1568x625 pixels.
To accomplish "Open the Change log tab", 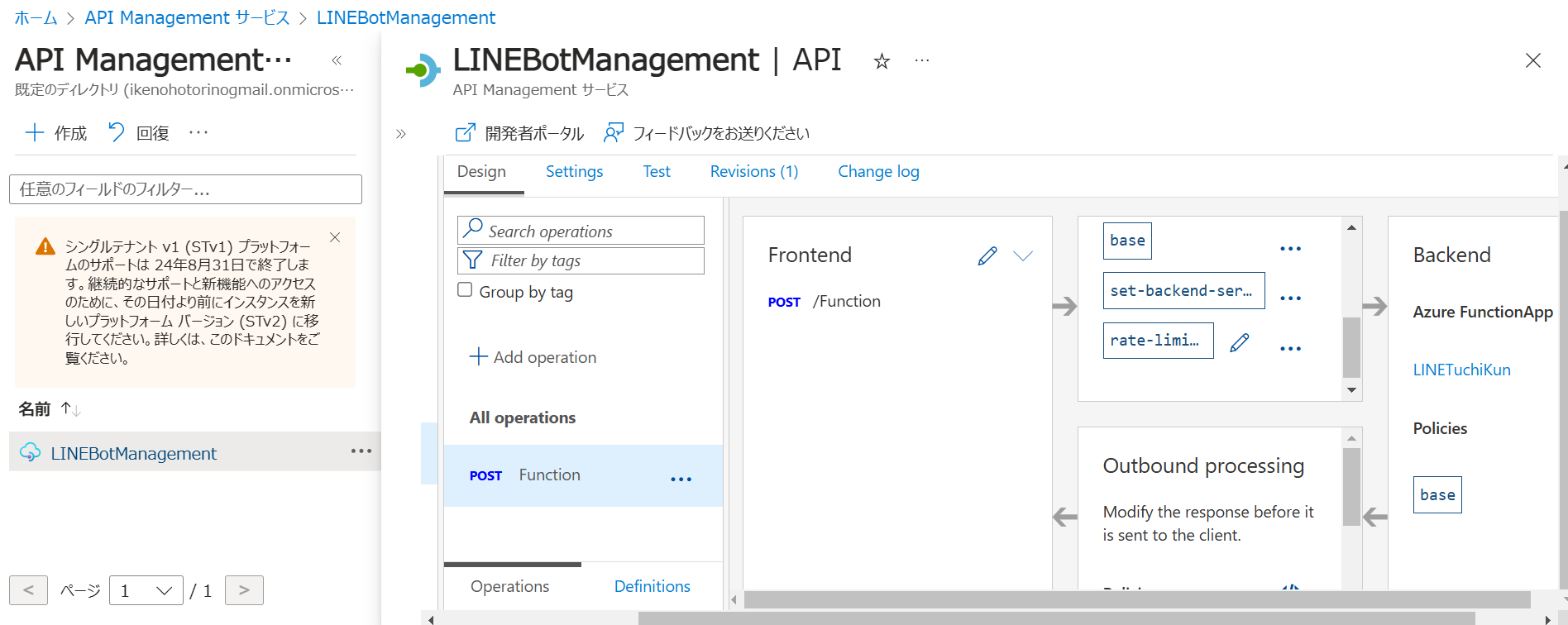I will point(878,172).
